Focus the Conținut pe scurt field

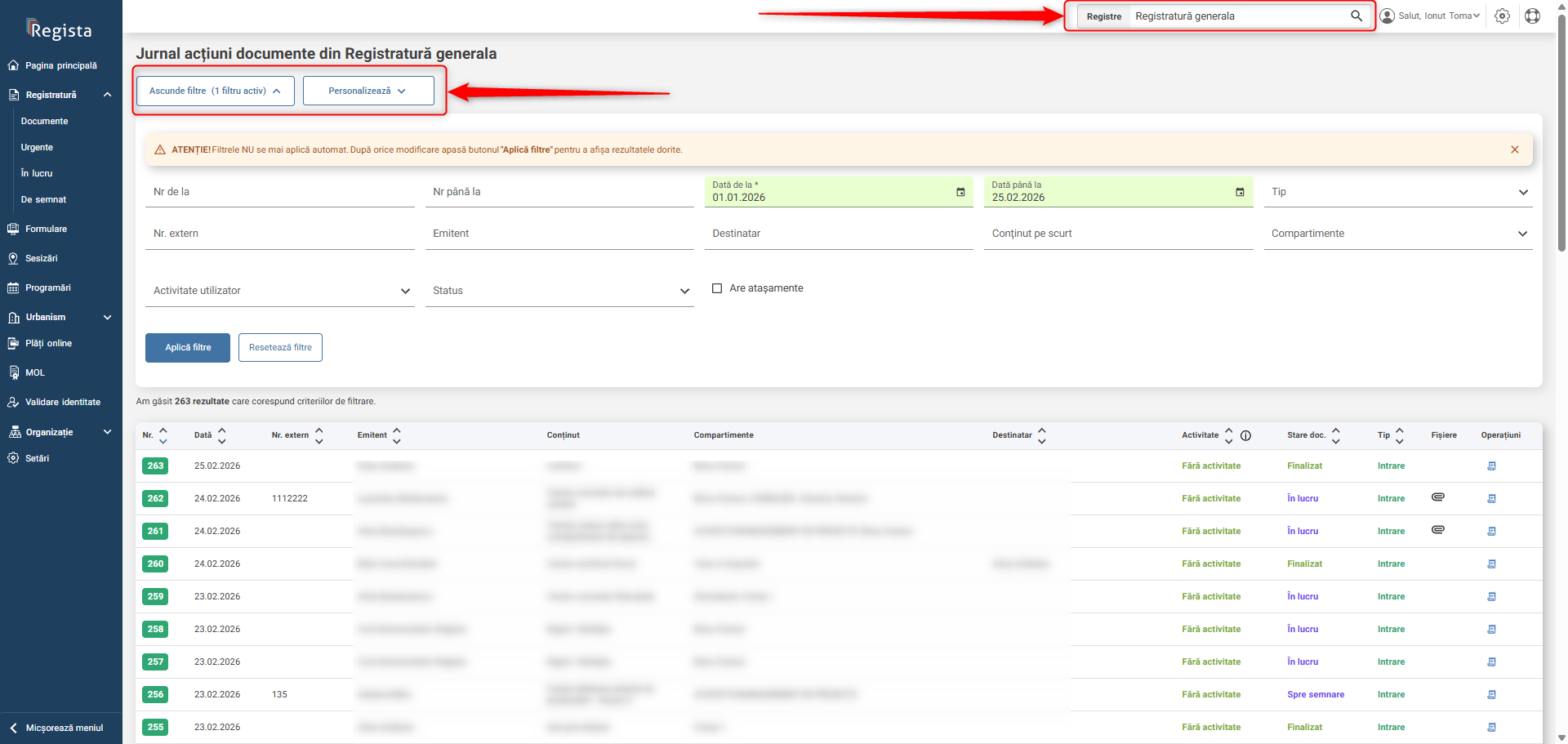click(1119, 234)
